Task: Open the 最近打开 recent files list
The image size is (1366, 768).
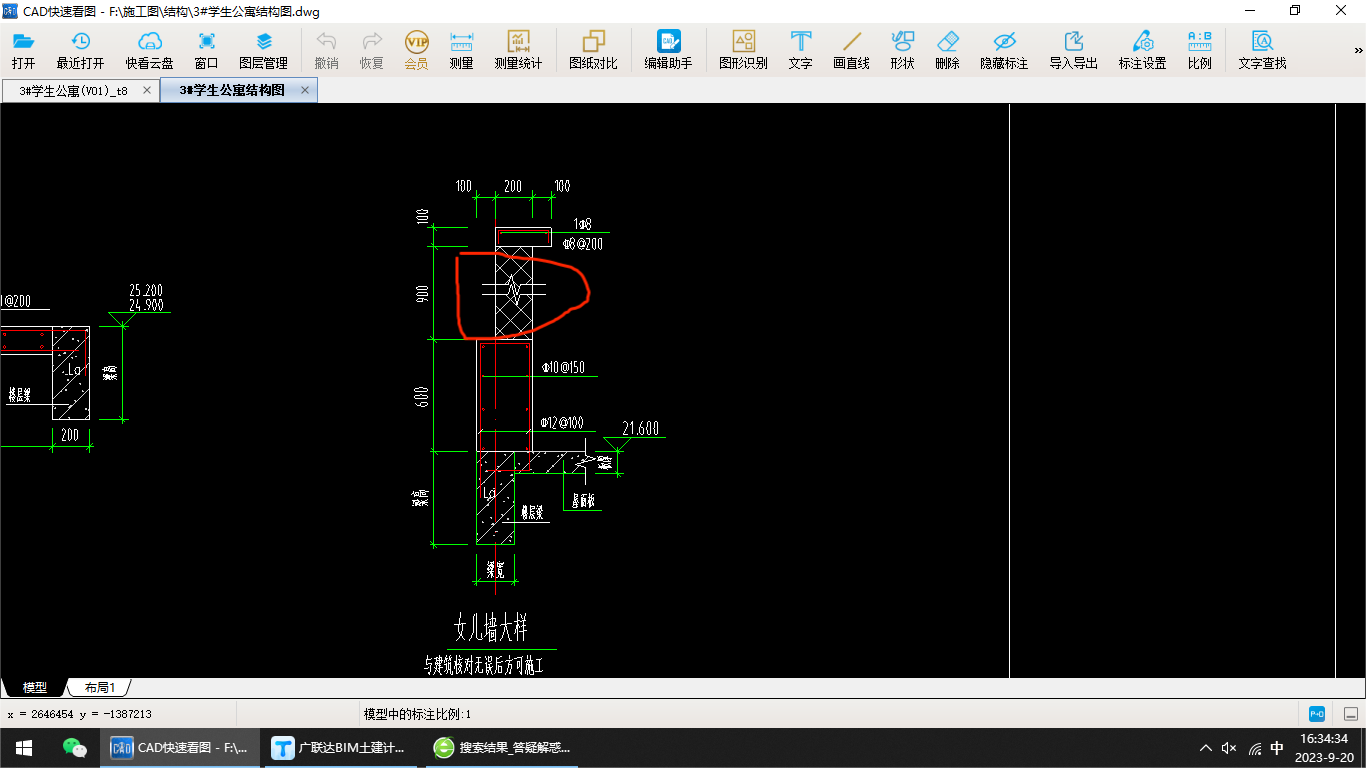Action: pyautogui.click(x=80, y=50)
